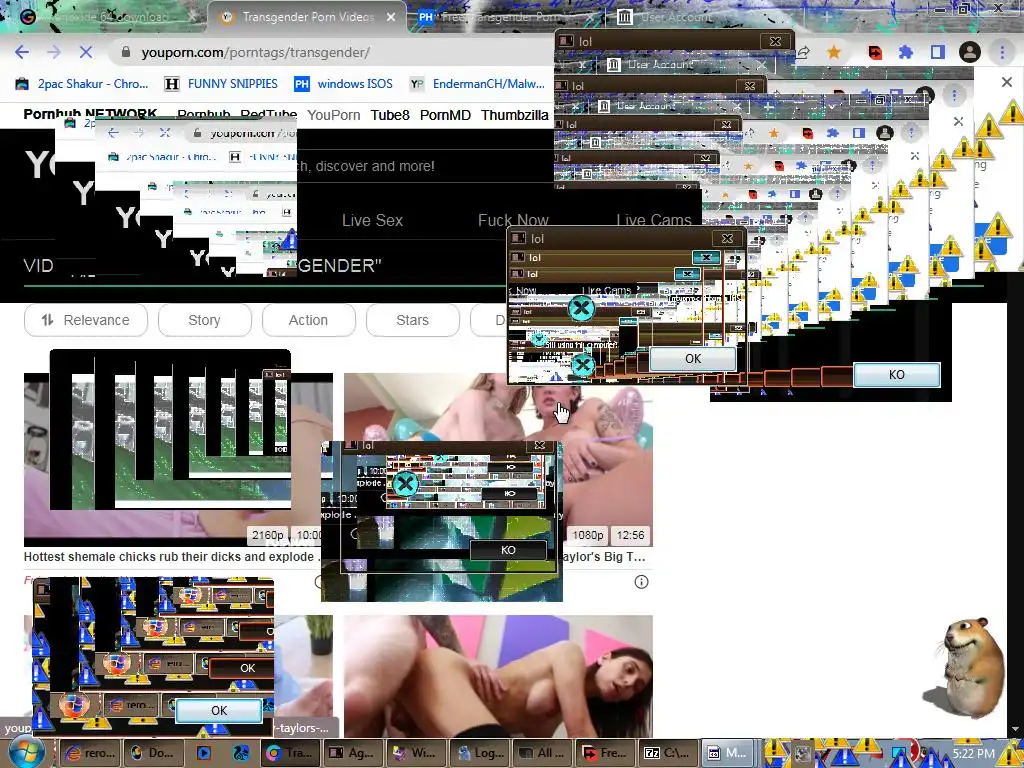Open the Relevance sort dropdown

tap(86, 320)
